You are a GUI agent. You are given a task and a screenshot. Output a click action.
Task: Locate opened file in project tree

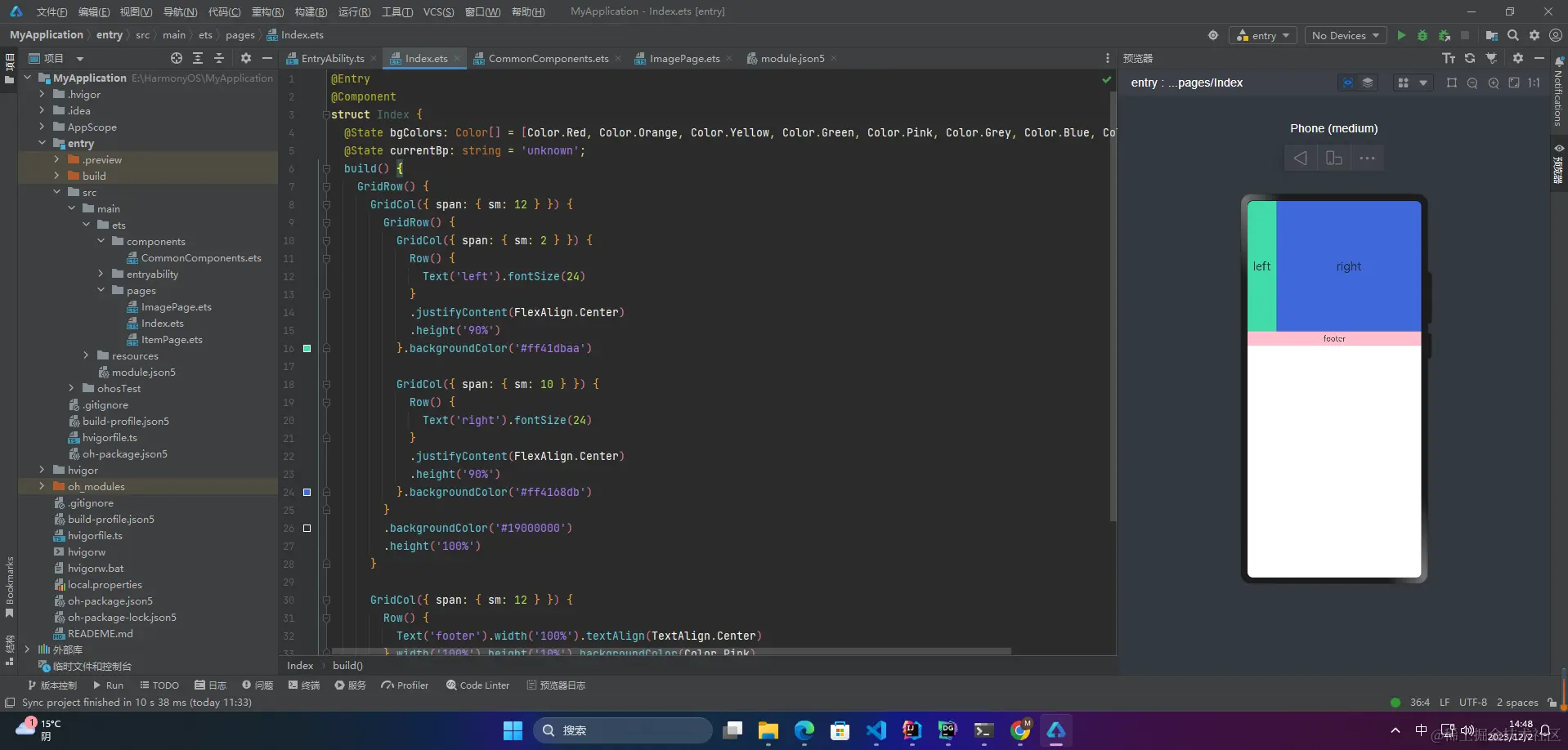coord(177,58)
